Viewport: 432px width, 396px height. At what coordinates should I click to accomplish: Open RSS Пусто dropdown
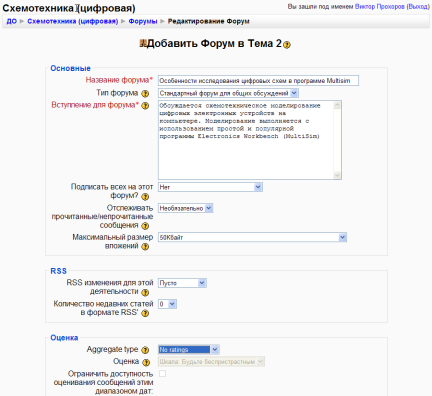182,283
